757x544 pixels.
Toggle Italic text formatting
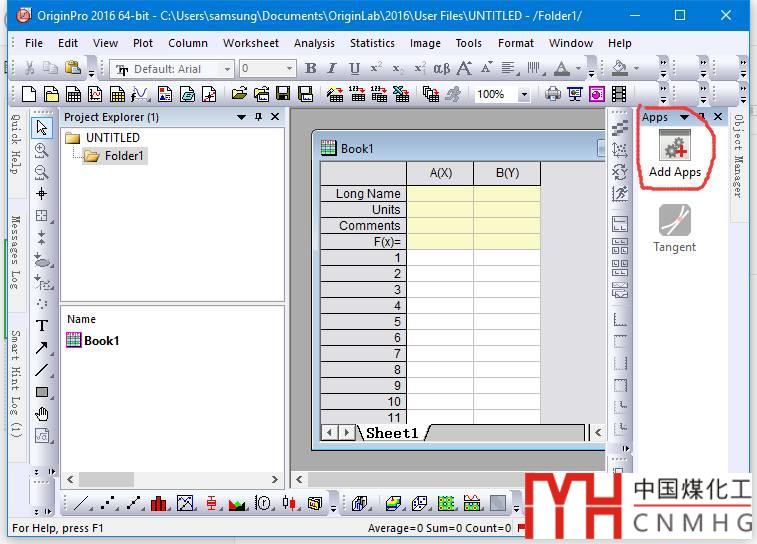[333, 69]
